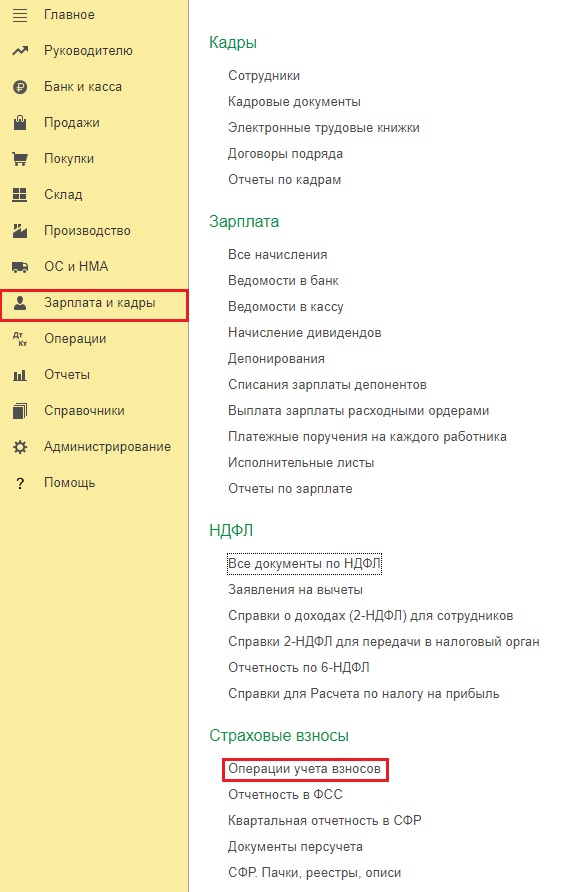Select Отчетность по 6-НДФЛ link

coord(299,667)
